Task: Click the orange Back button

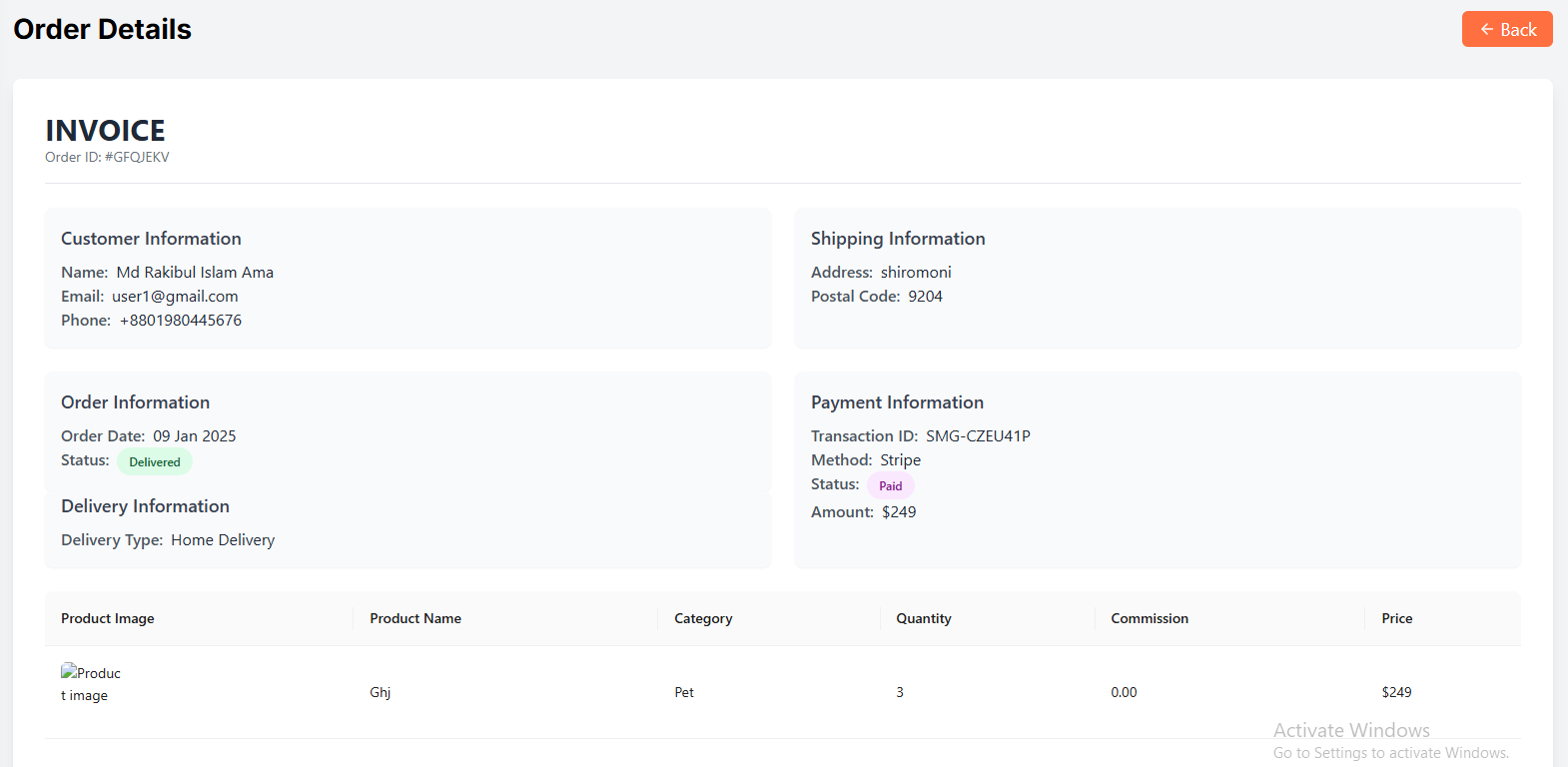Action: [x=1507, y=29]
